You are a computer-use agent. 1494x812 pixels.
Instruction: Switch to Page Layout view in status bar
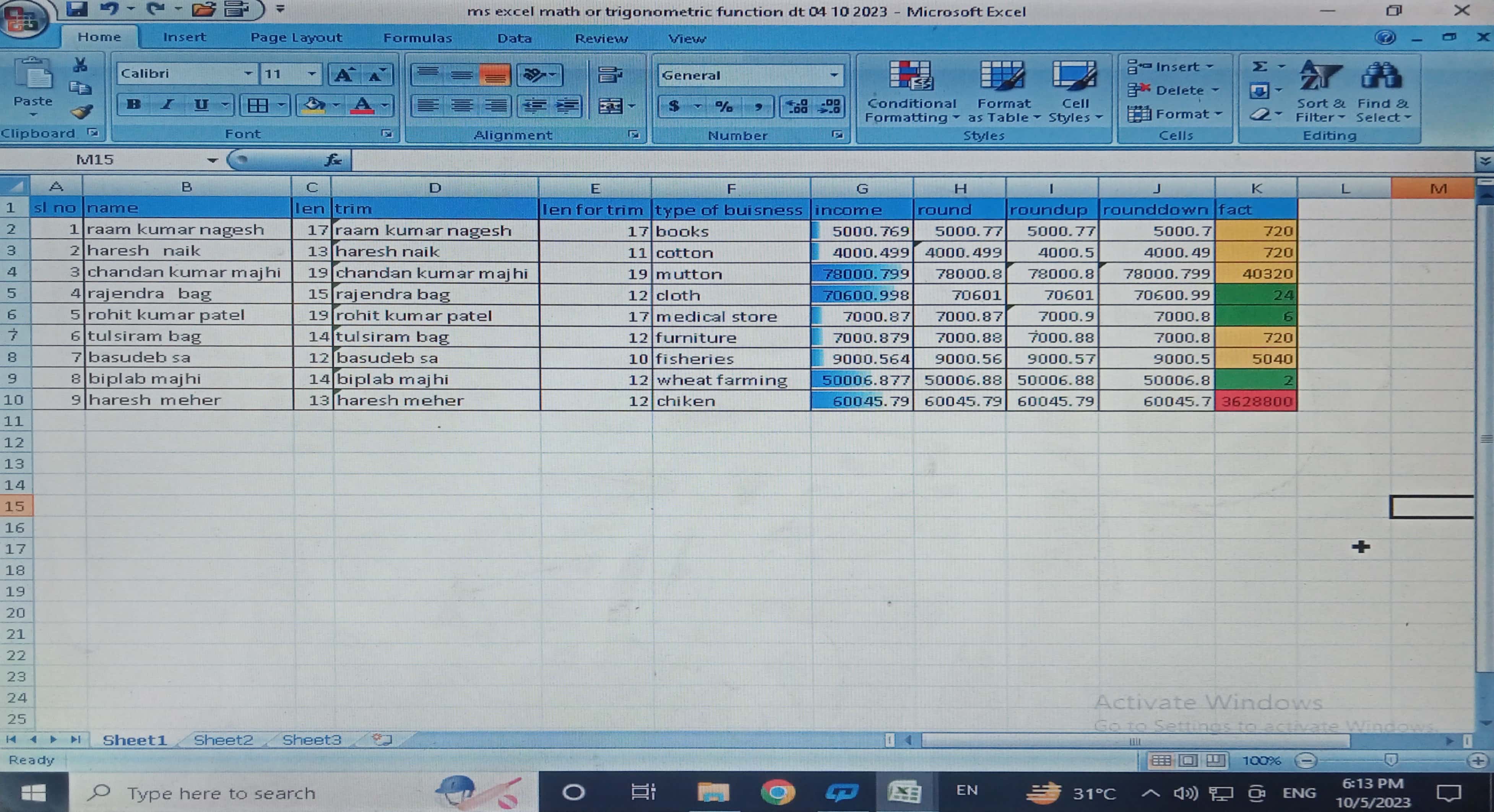pos(1188,760)
